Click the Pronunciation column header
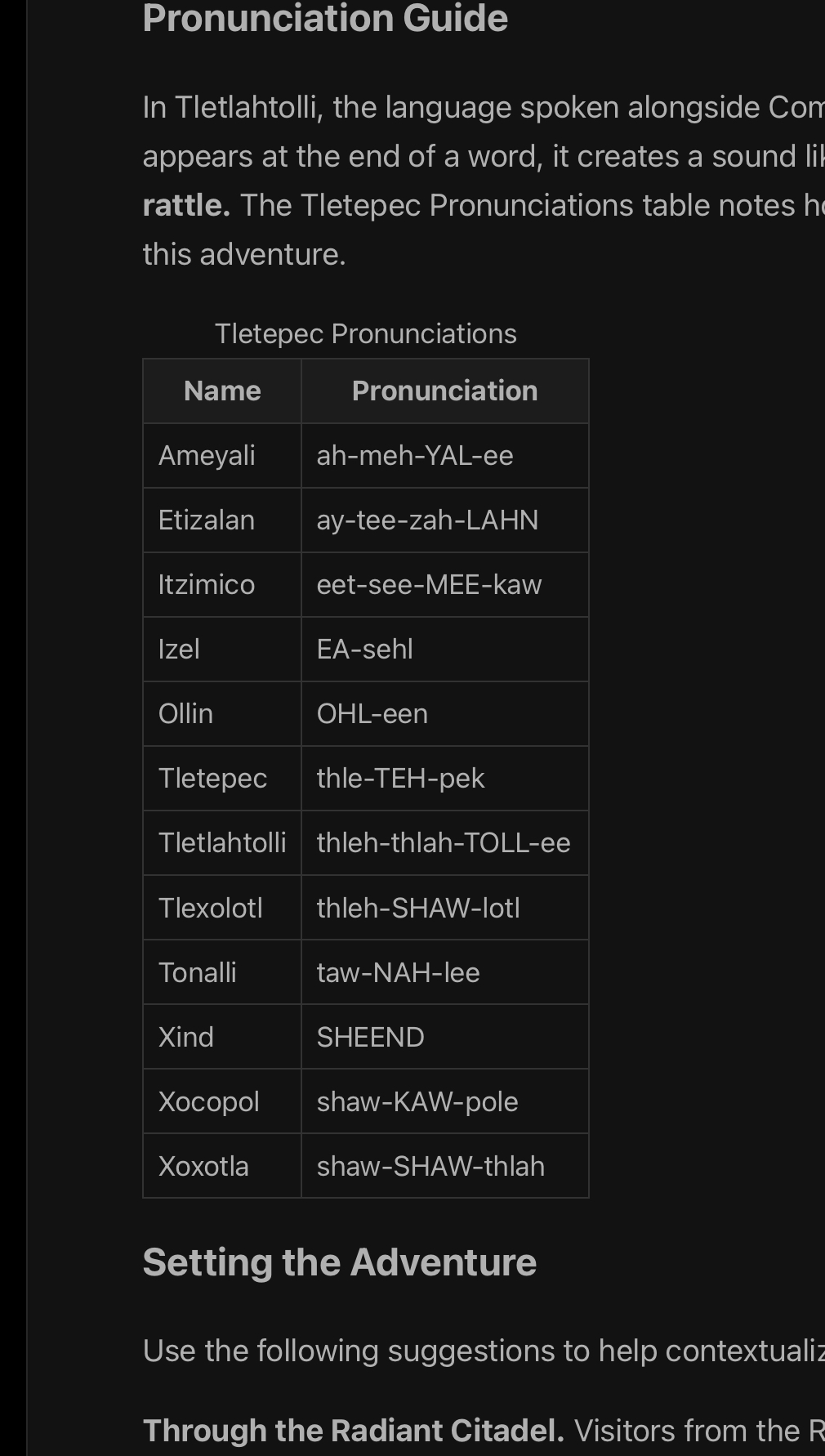Image resolution: width=825 pixels, height=1456 pixels. pyautogui.click(x=444, y=391)
